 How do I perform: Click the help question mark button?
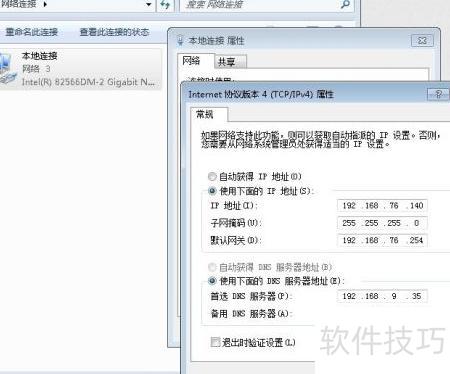click(438, 94)
